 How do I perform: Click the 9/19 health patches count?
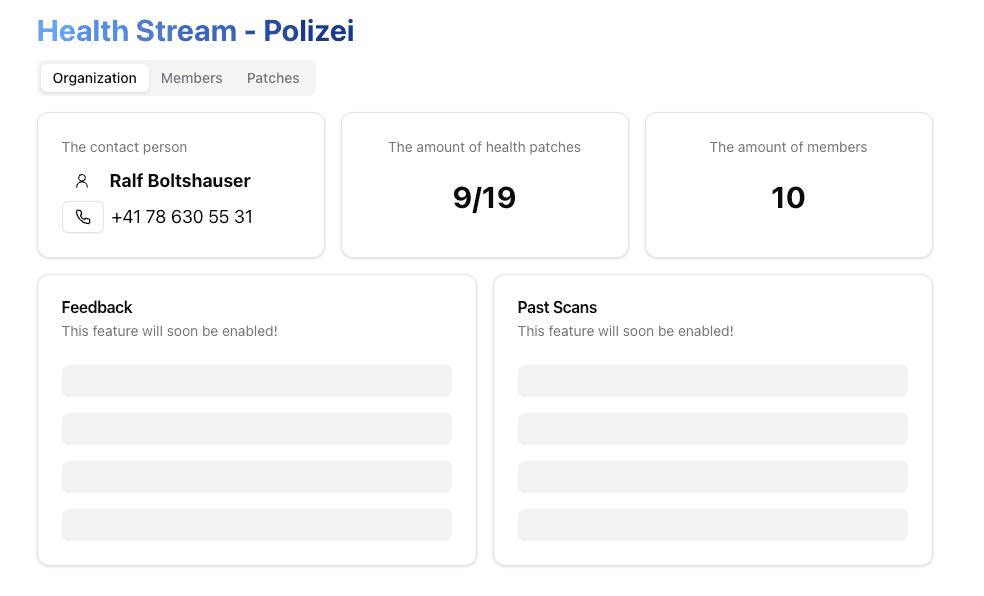pos(484,198)
